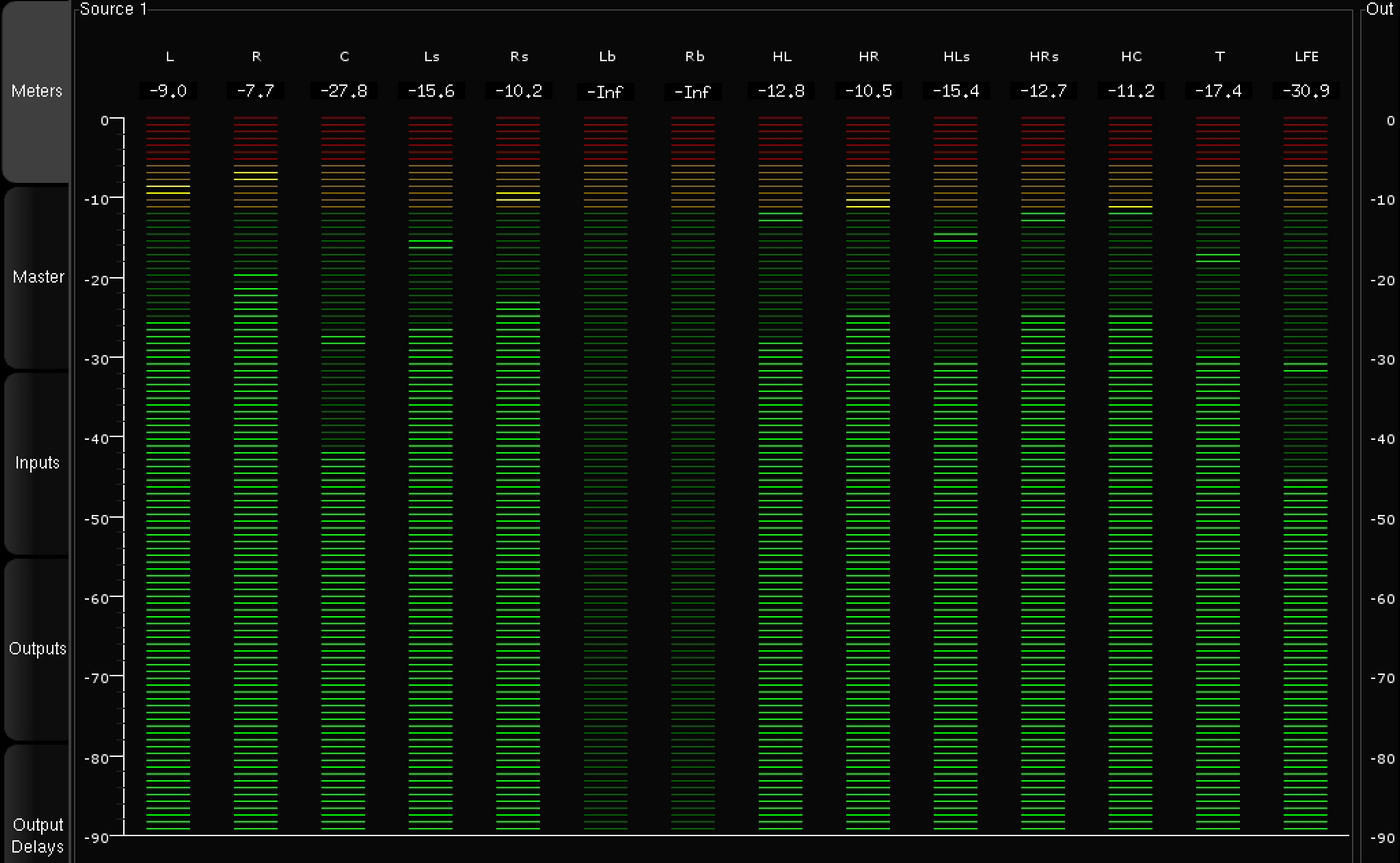Click the Lb channel -Inf readout

click(x=606, y=92)
